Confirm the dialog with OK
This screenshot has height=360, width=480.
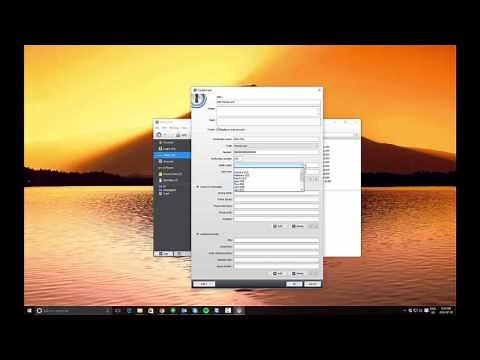(294, 284)
